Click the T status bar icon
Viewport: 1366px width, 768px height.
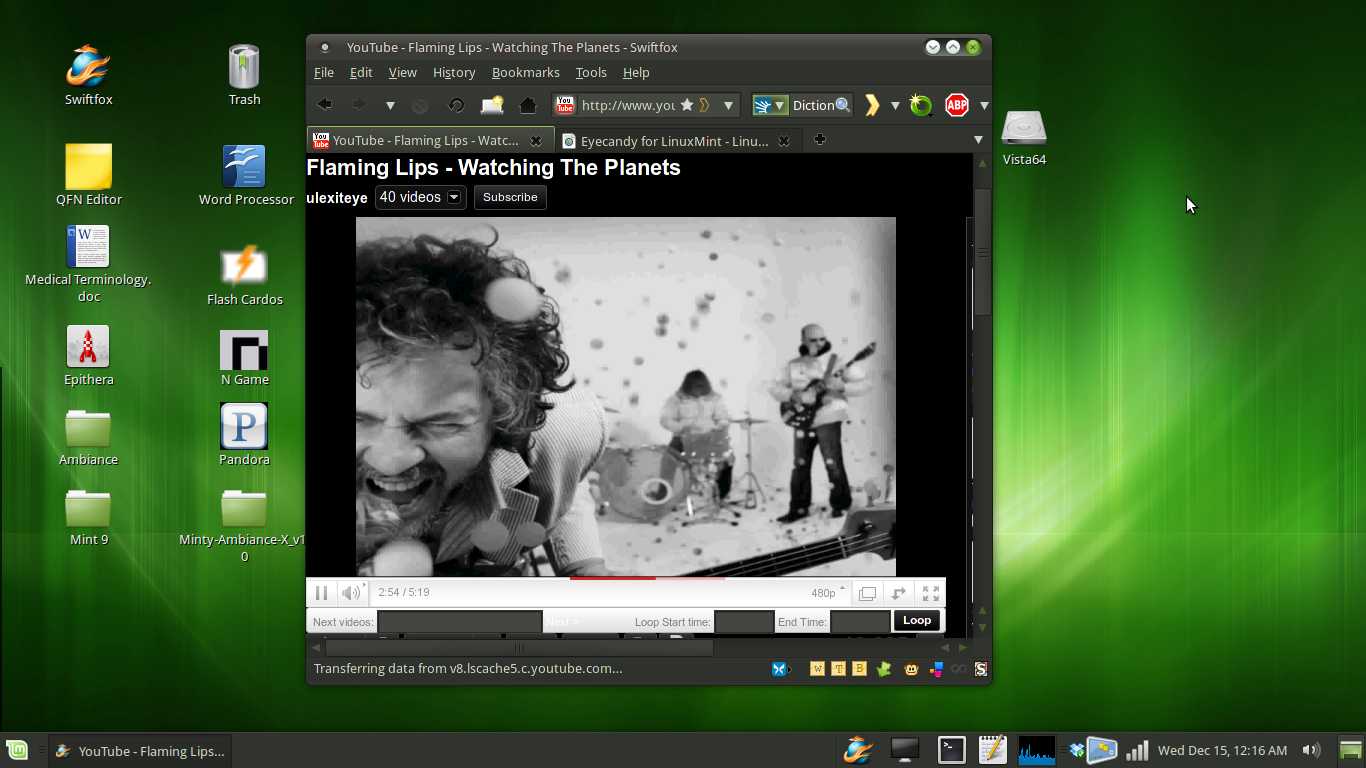click(x=838, y=669)
